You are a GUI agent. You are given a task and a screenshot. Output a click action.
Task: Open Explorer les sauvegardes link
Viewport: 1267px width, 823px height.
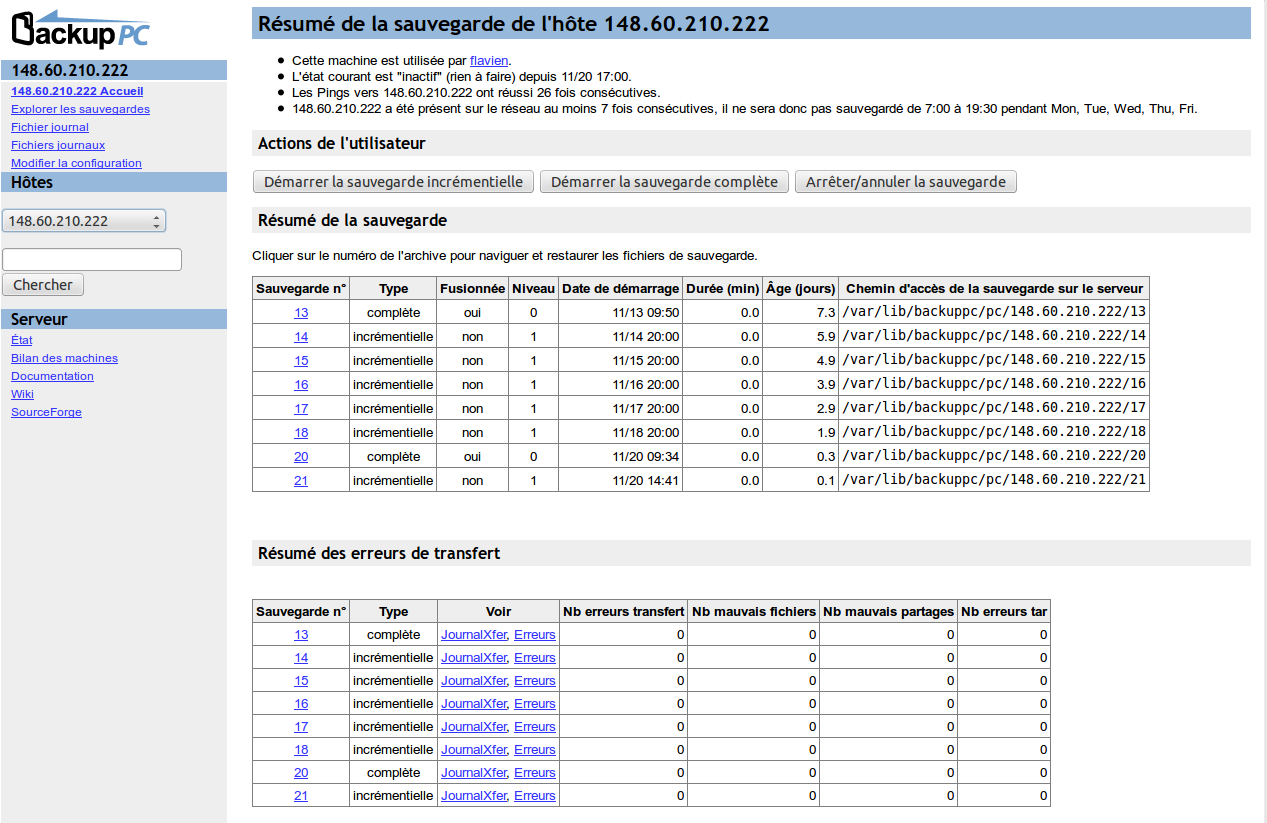pos(80,109)
